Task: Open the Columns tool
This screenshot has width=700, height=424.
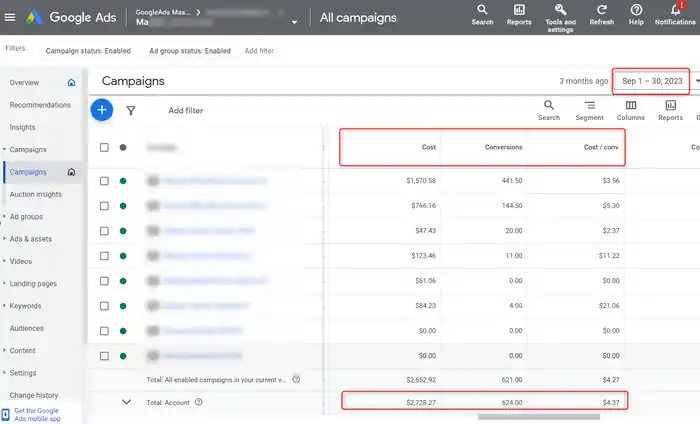Action: tap(630, 110)
